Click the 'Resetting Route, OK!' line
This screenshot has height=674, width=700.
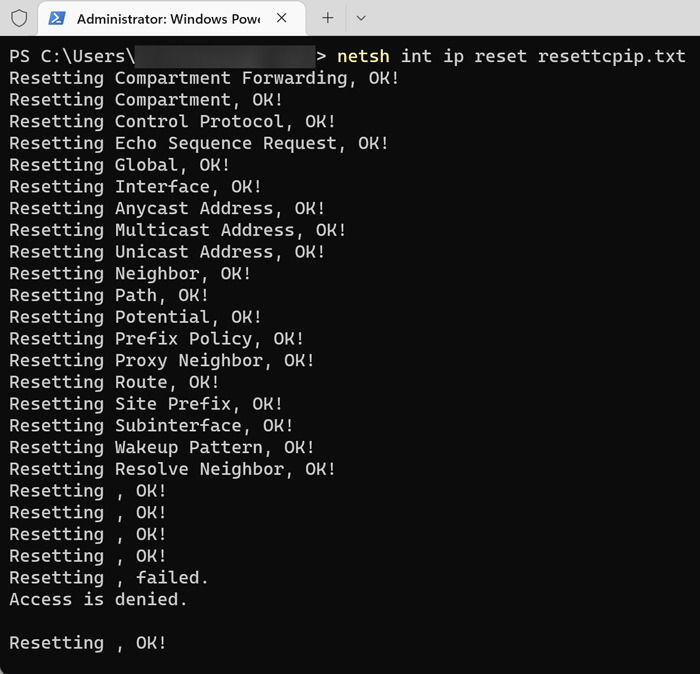pos(114,383)
